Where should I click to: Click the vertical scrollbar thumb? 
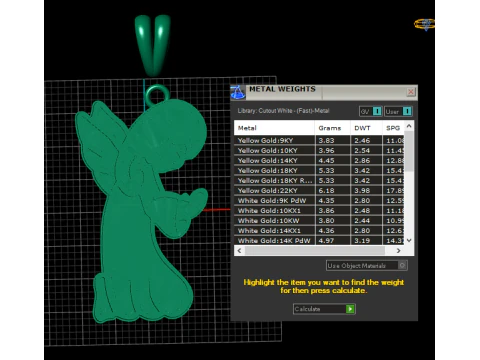point(409,152)
